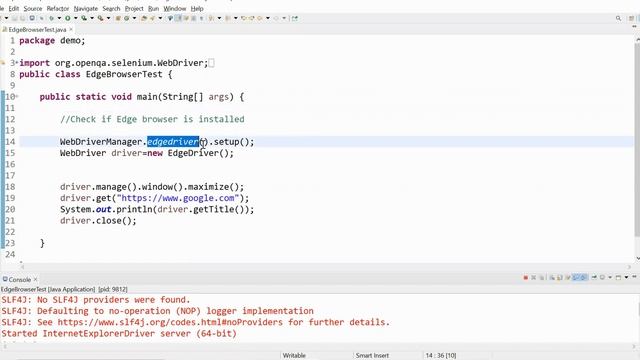
Task: Open the Edit menu
Action: [13, 8]
